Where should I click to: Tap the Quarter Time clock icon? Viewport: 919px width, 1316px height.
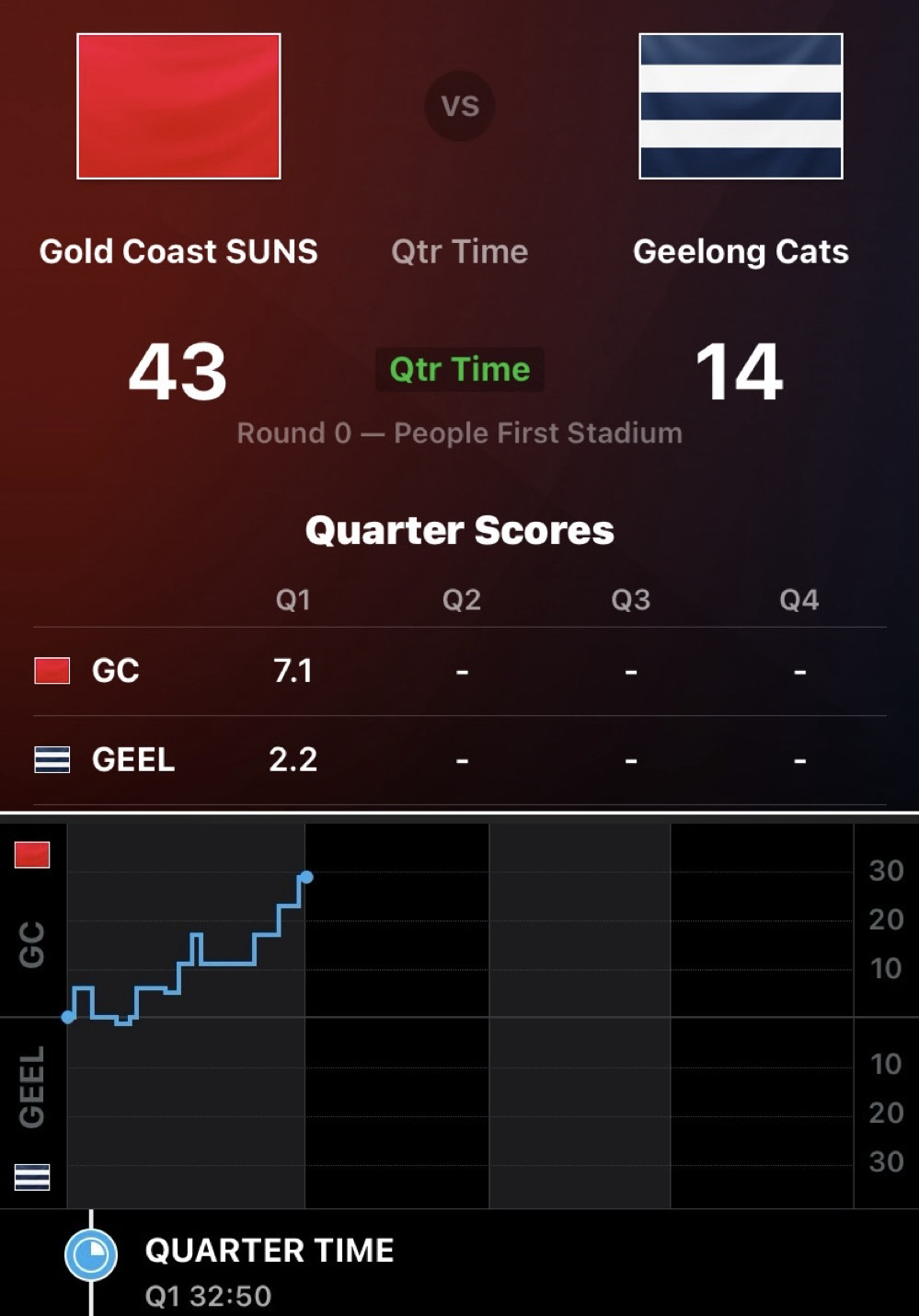pyautogui.click(x=91, y=1255)
